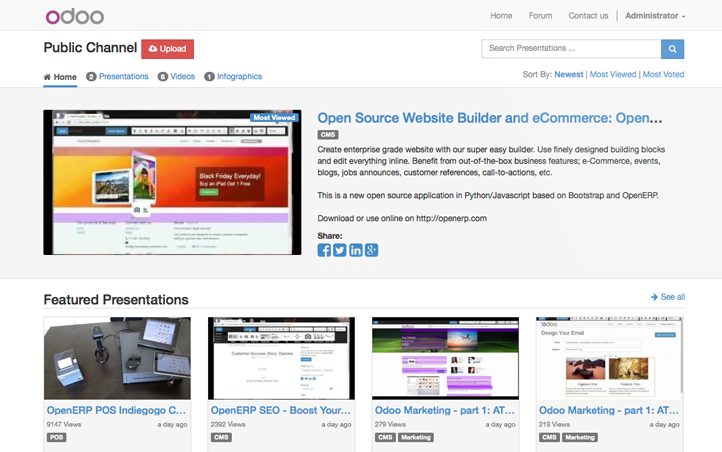Click Marketing tag on 219 Views card
This screenshot has width=722, height=452.
[x=580, y=437]
